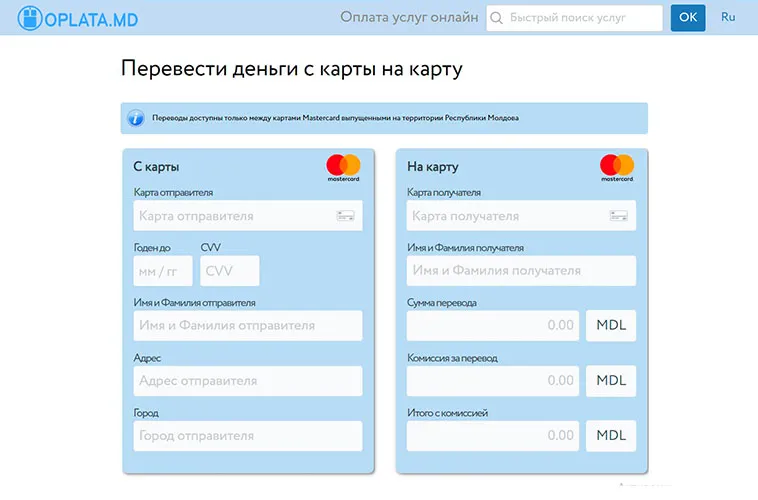758x500 pixels.
Task: Focus the sender card number field
Action: click(235, 216)
